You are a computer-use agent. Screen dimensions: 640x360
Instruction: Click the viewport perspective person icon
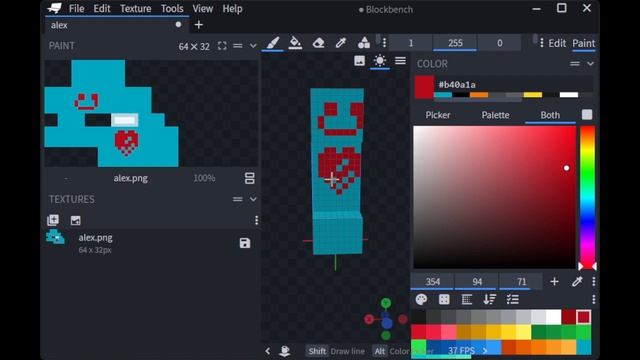pyautogui.click(x=285, y=351)
